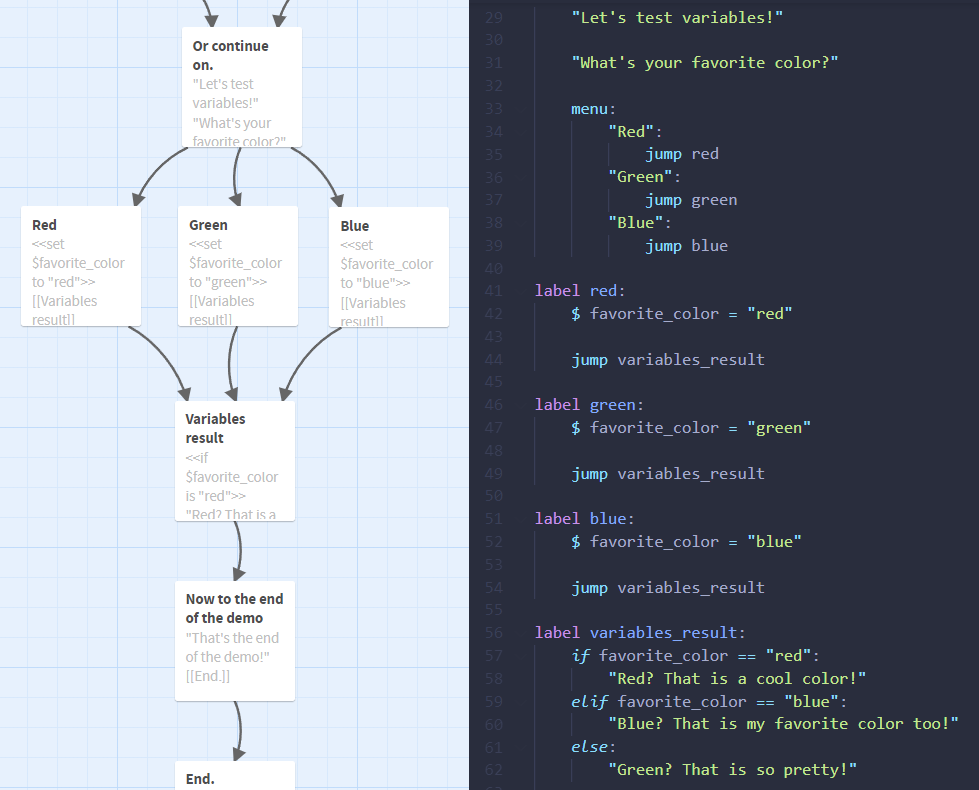The image size is (979, 790).
Task: Collapse the fold arrow beside "menu:" on line 33
Action: pyautogui.click(x=522, y=109)
